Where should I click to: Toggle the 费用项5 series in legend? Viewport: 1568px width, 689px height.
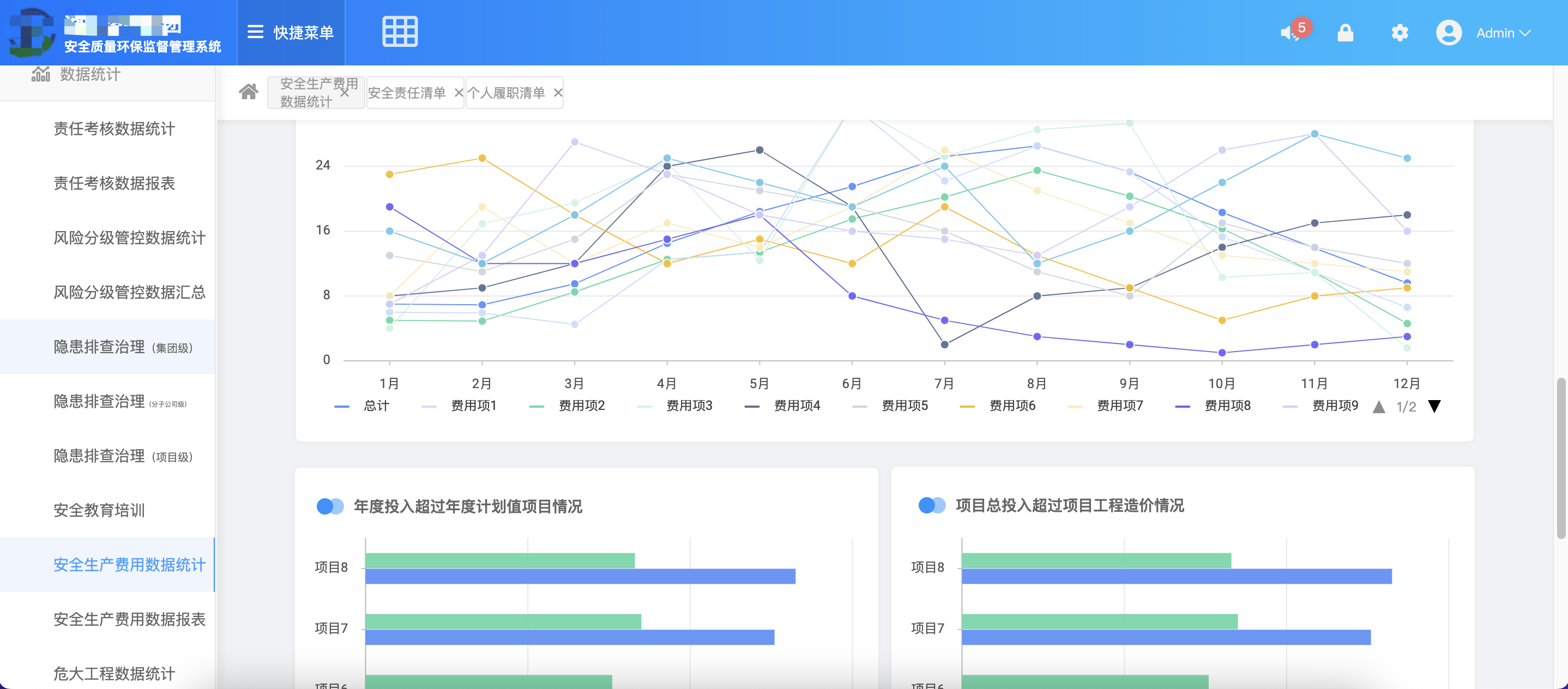point(890,406)
